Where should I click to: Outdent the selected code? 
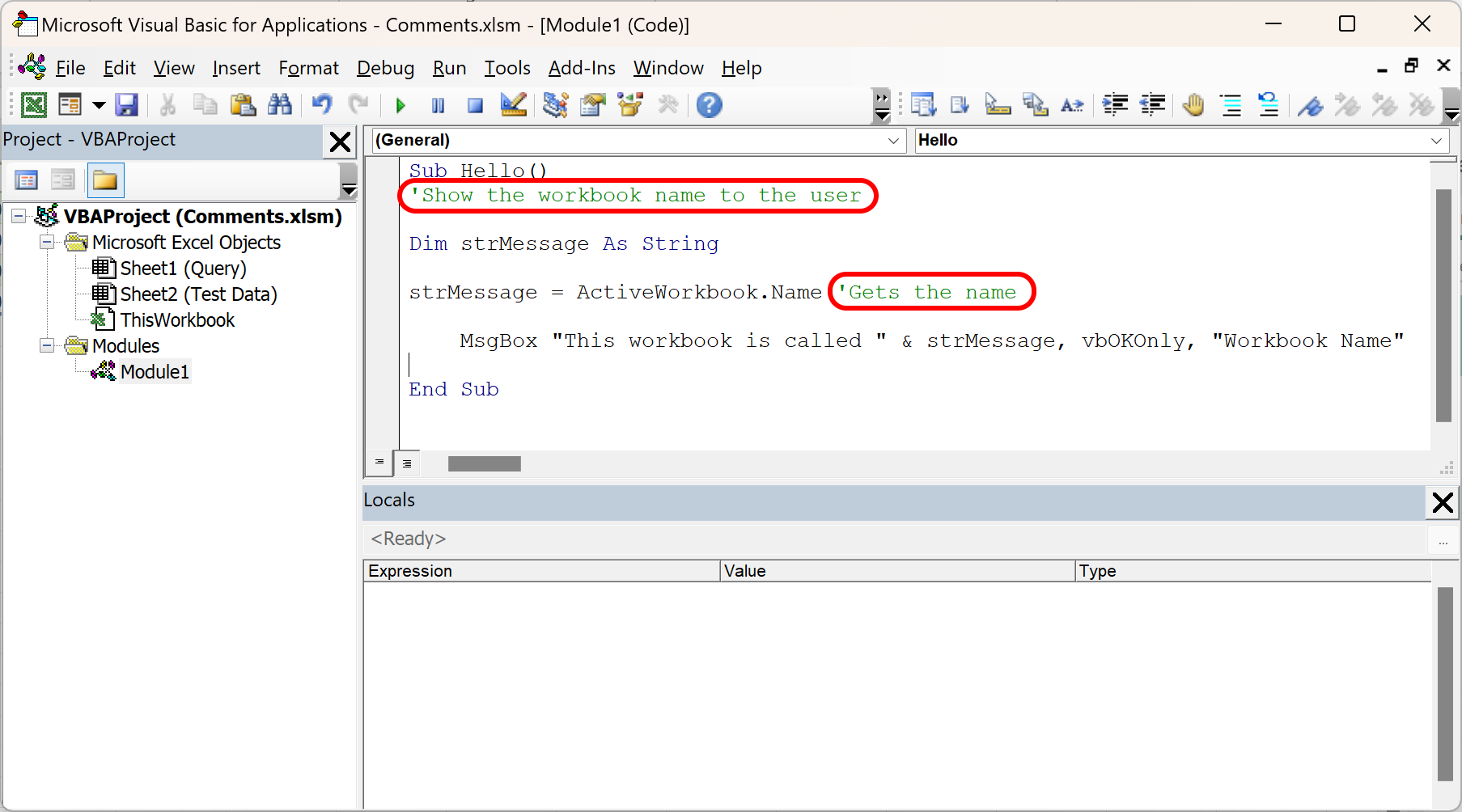[1153, 105]
